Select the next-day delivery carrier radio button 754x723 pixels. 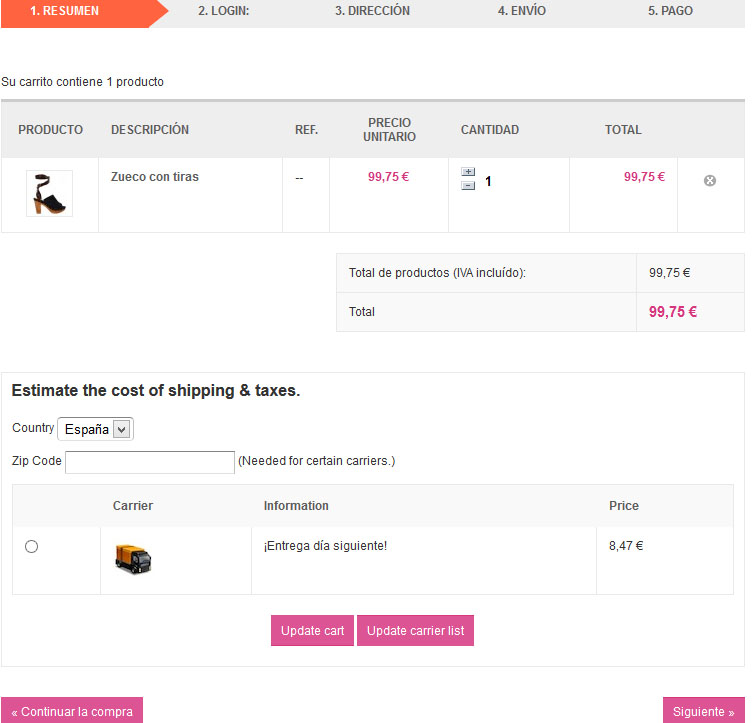[x=31, y=546]
